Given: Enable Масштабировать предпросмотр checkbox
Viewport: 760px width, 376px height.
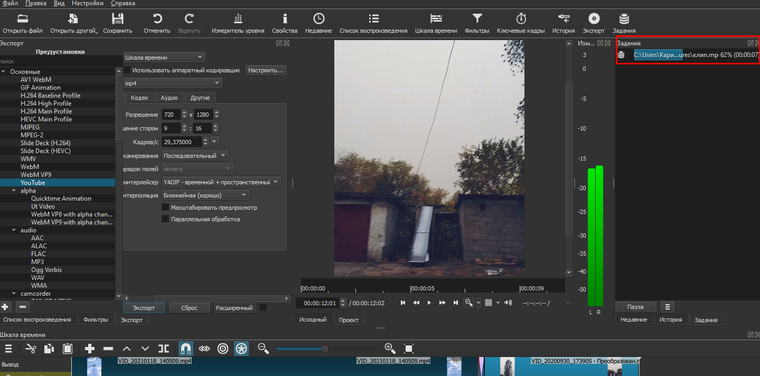Looking at the screenshot, I should coord(165,207).
